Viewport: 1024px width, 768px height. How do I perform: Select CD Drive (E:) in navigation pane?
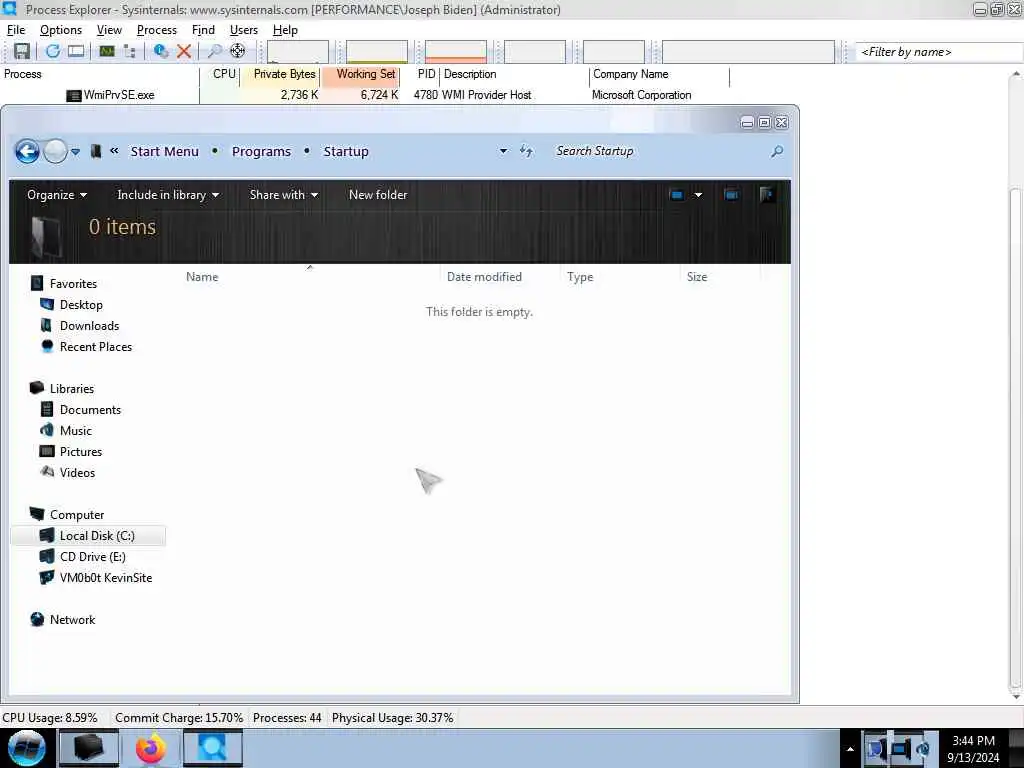point(93,557)
